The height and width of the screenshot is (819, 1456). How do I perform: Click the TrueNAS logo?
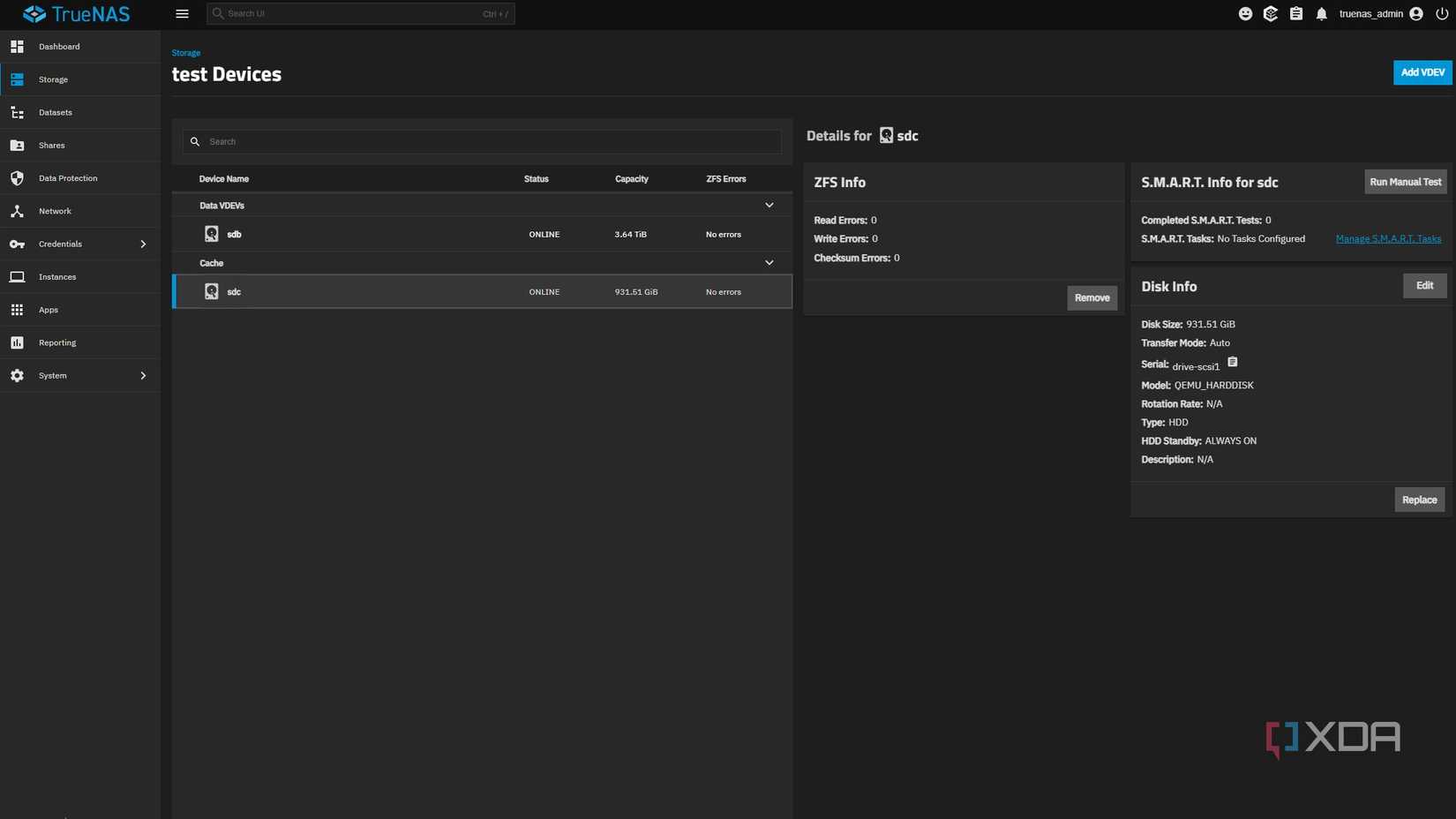[x=76, y=13]
